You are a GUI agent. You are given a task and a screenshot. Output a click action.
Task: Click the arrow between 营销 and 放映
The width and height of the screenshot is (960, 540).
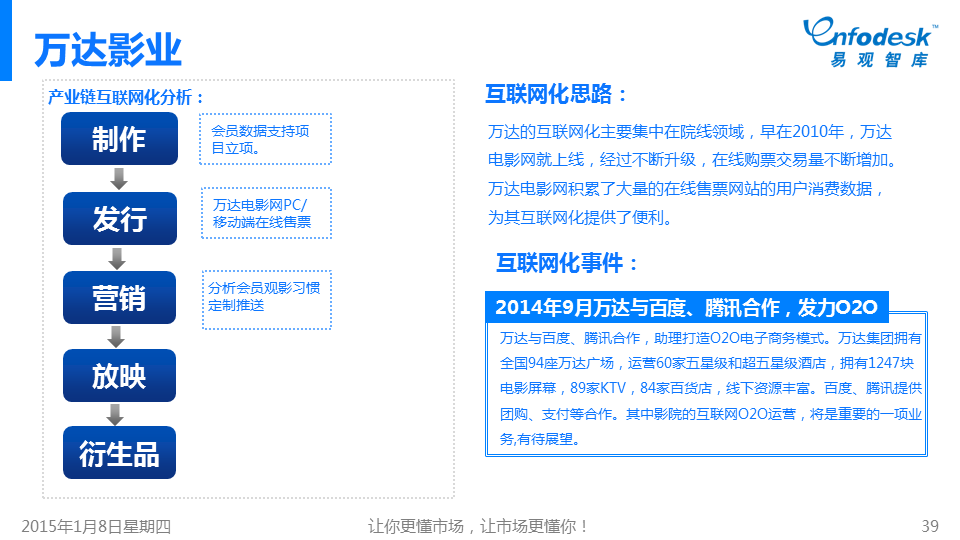point(119,337)
